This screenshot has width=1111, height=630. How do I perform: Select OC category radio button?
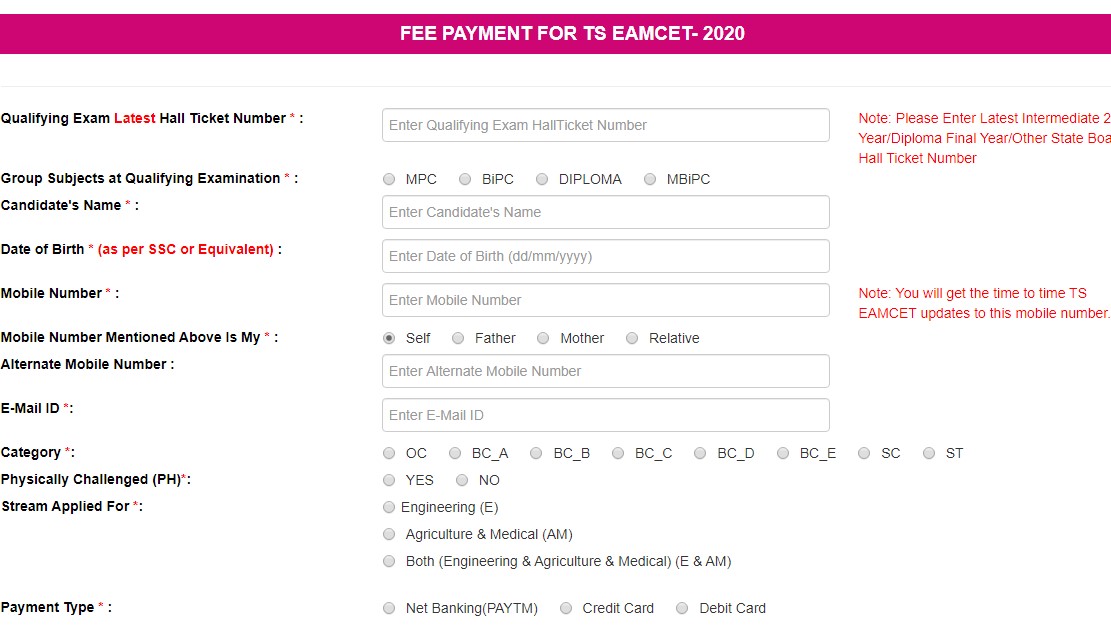click(389, 454)
